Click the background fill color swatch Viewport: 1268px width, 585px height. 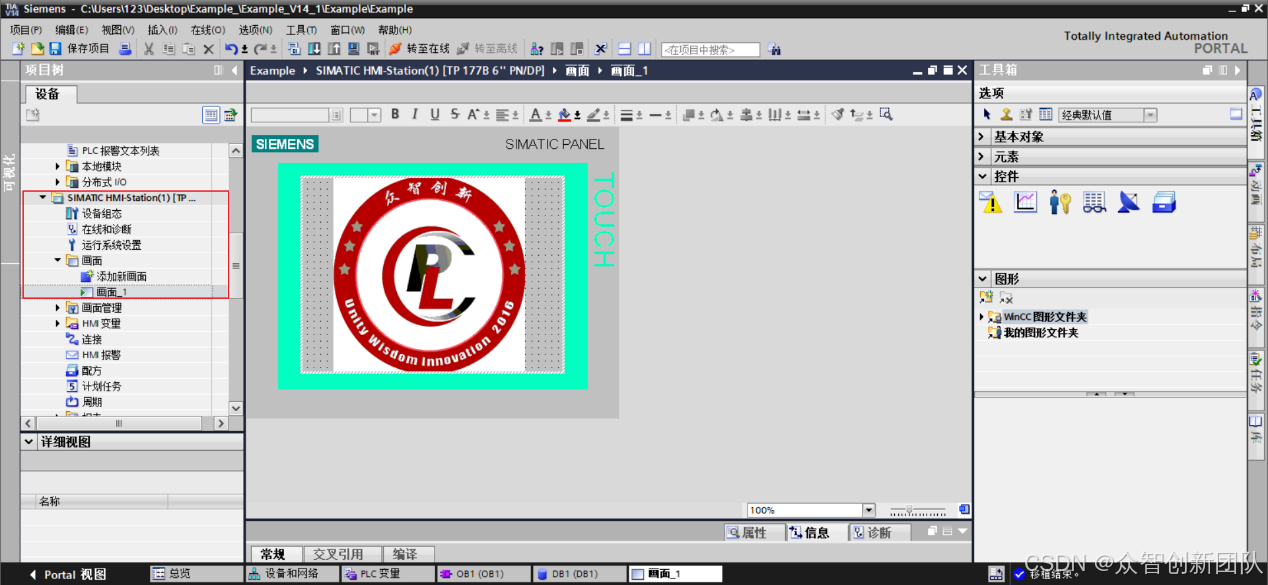pos(565,114)
